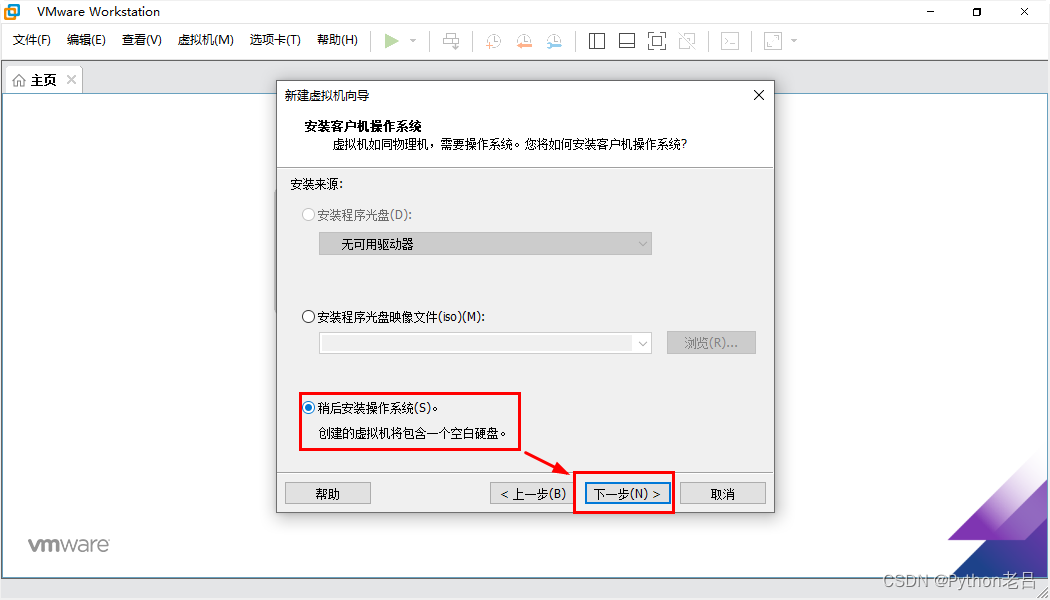Click the 安装来源: label
This screenshot has height=600, width=1050.
point(317,183)
